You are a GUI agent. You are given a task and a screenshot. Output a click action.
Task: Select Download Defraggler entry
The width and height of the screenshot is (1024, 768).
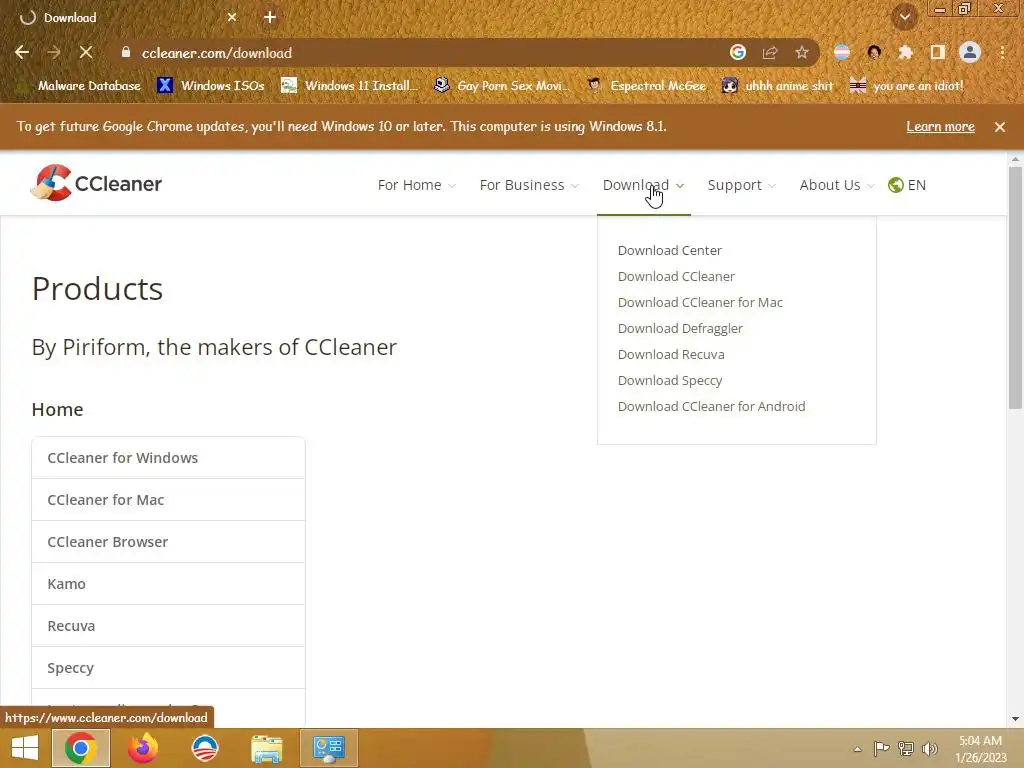pyautogui.click(x=680, y=328)
